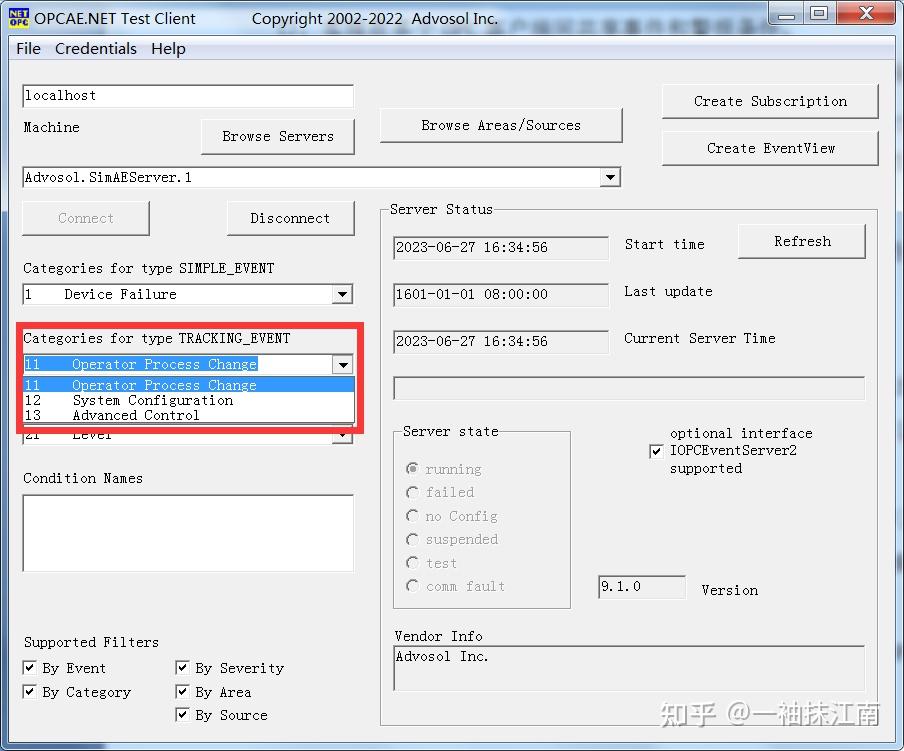This screenshot has width=904, height=751.
Task: Click Browse Areas/Sources
Action: coord(500,126)
